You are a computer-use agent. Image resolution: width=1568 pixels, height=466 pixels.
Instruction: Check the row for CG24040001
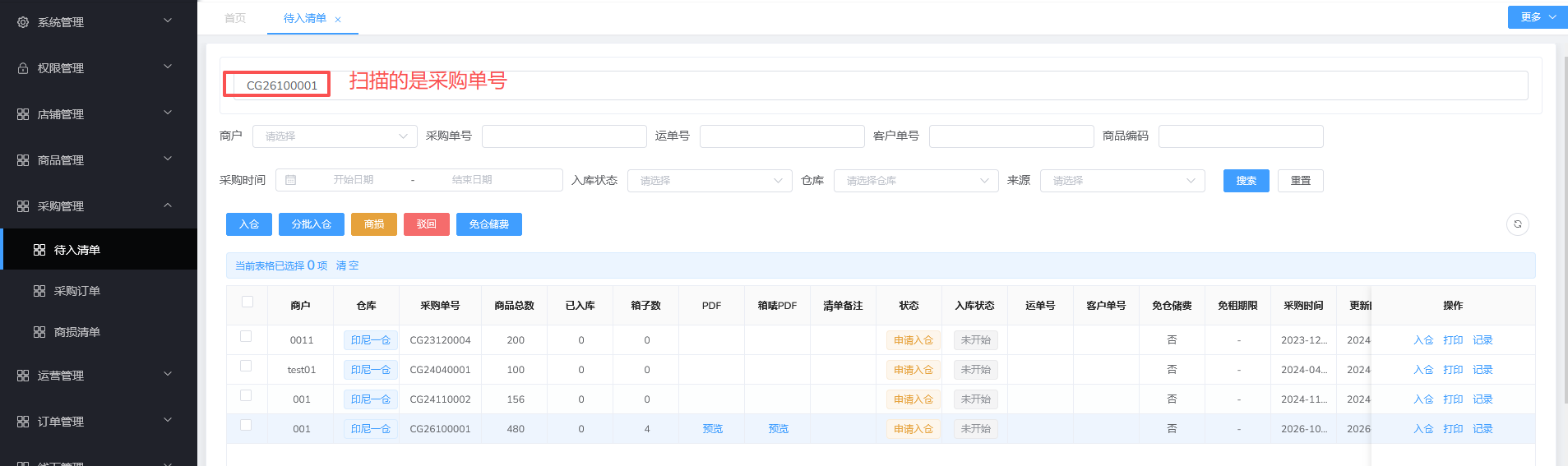[x=246, y=366]
